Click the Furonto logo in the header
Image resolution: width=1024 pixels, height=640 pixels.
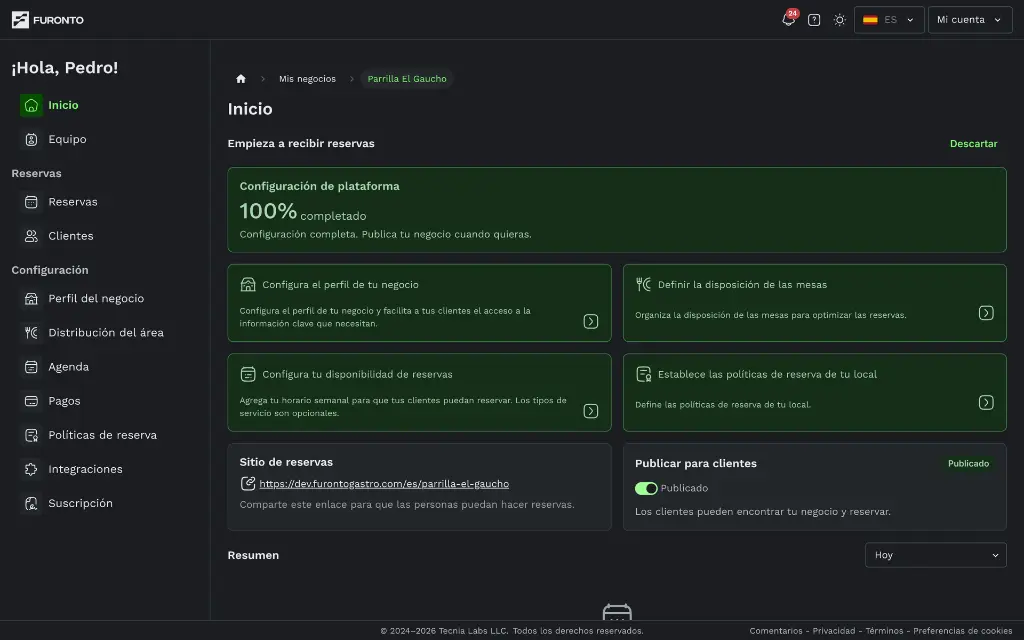click(48, 20)
